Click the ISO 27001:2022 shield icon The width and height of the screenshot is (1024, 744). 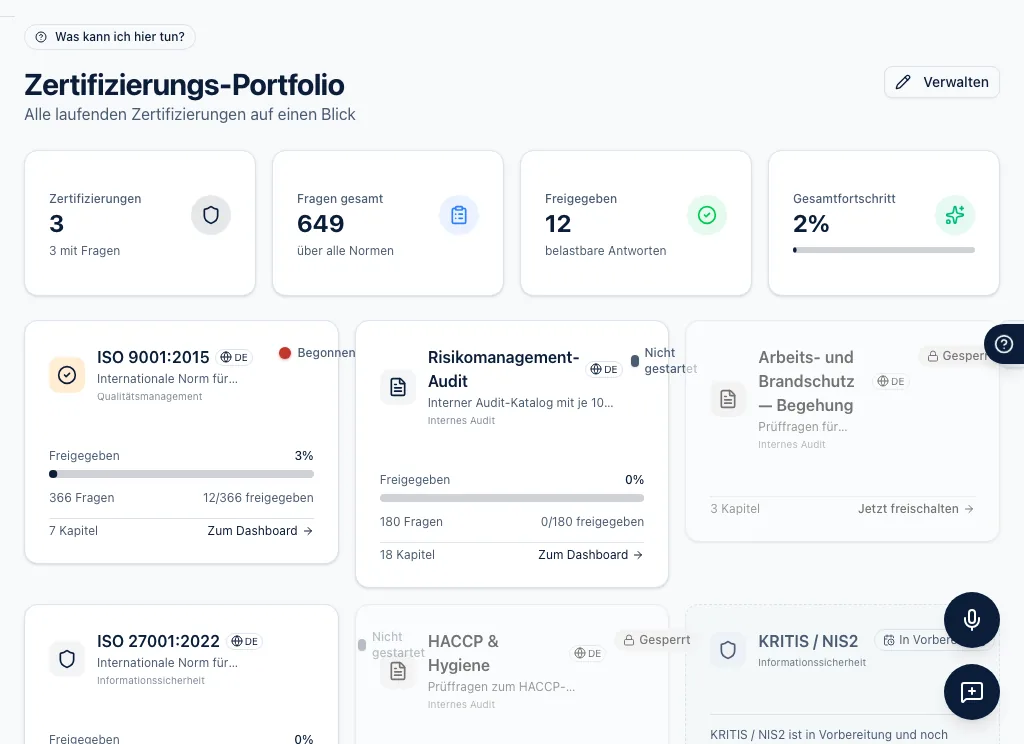click(x=67, y=659)
